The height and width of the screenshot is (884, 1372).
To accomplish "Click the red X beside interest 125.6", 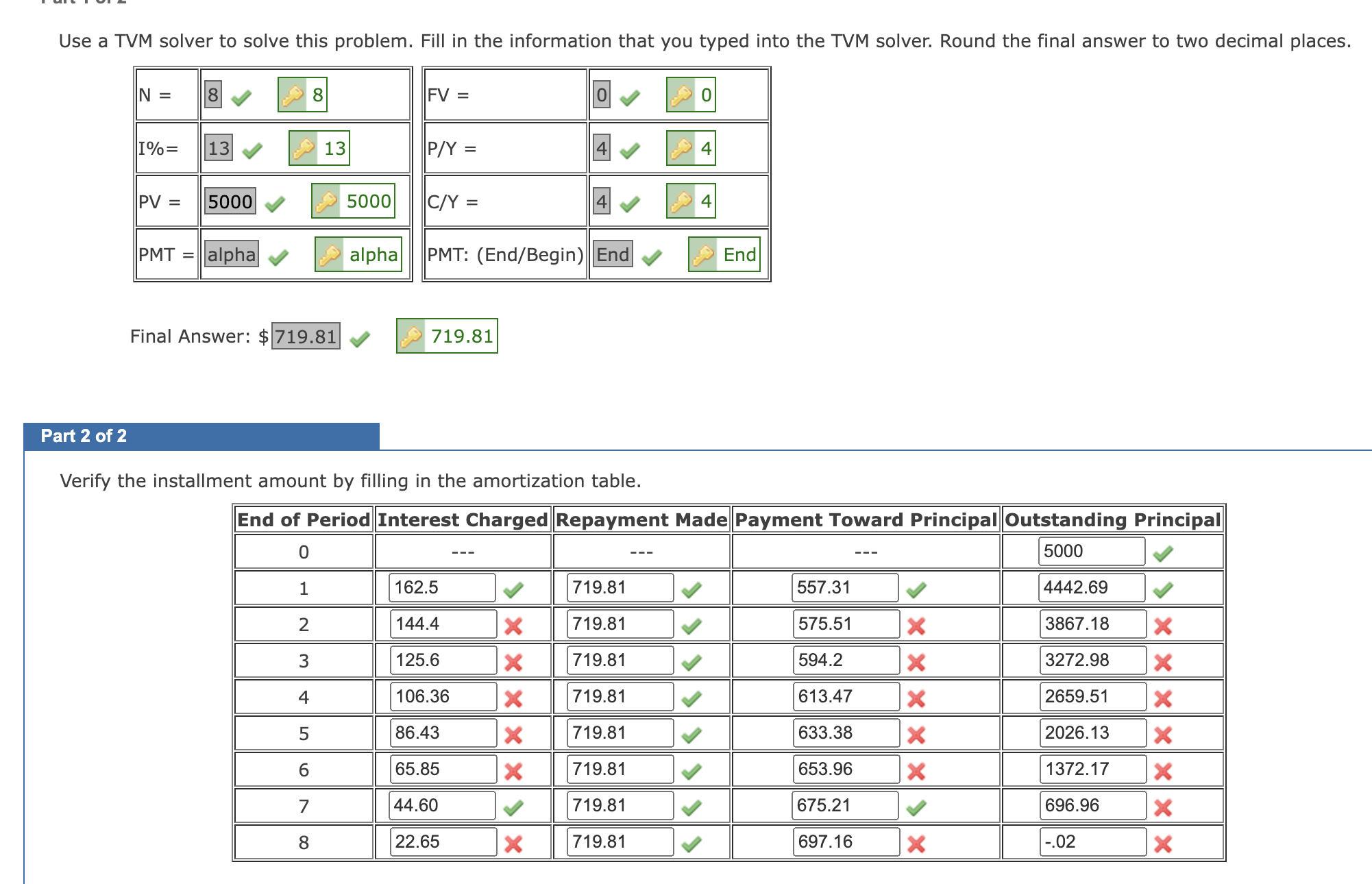I will point(513,662).
